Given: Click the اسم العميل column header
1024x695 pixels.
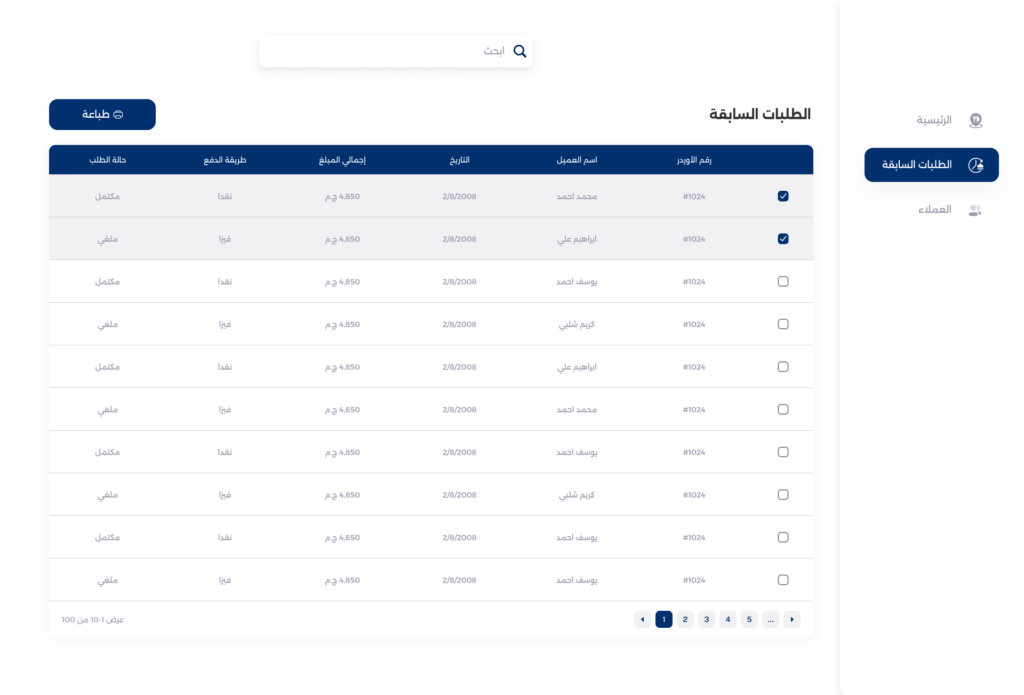Looking at the screenshot, I should coord(577,160).
